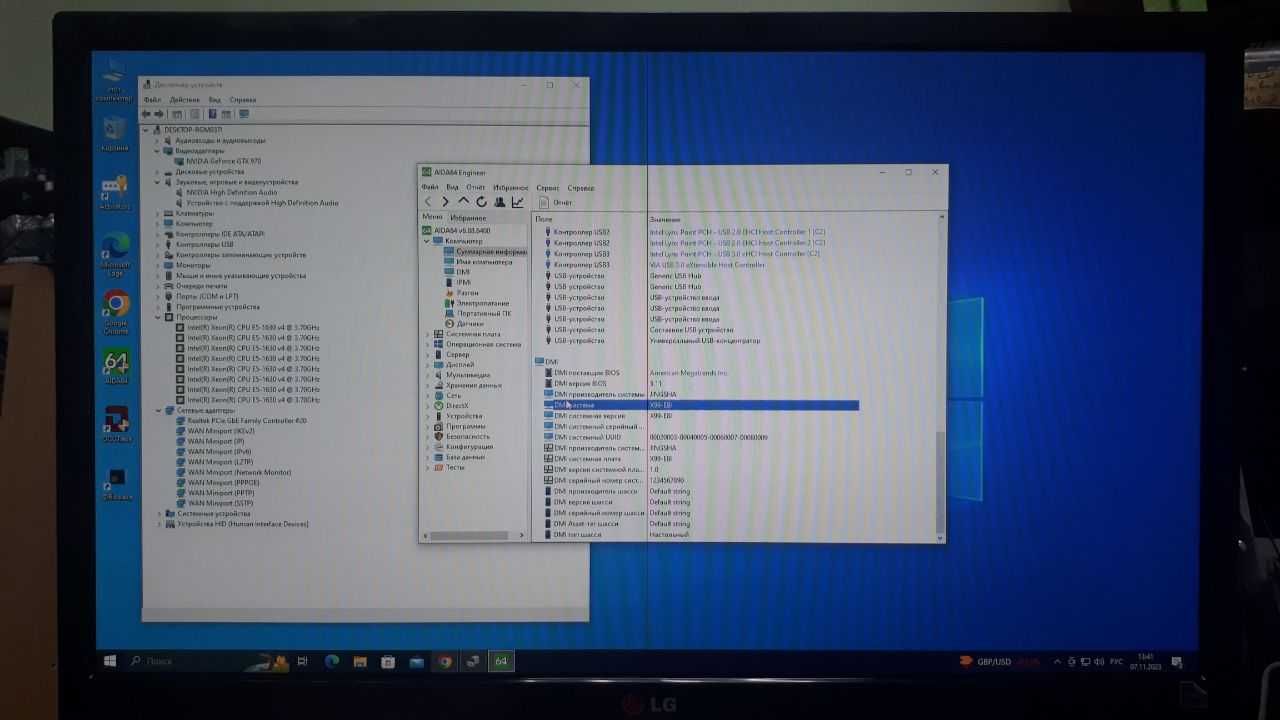Click the Отчёт report button

(x=556, y=202)
